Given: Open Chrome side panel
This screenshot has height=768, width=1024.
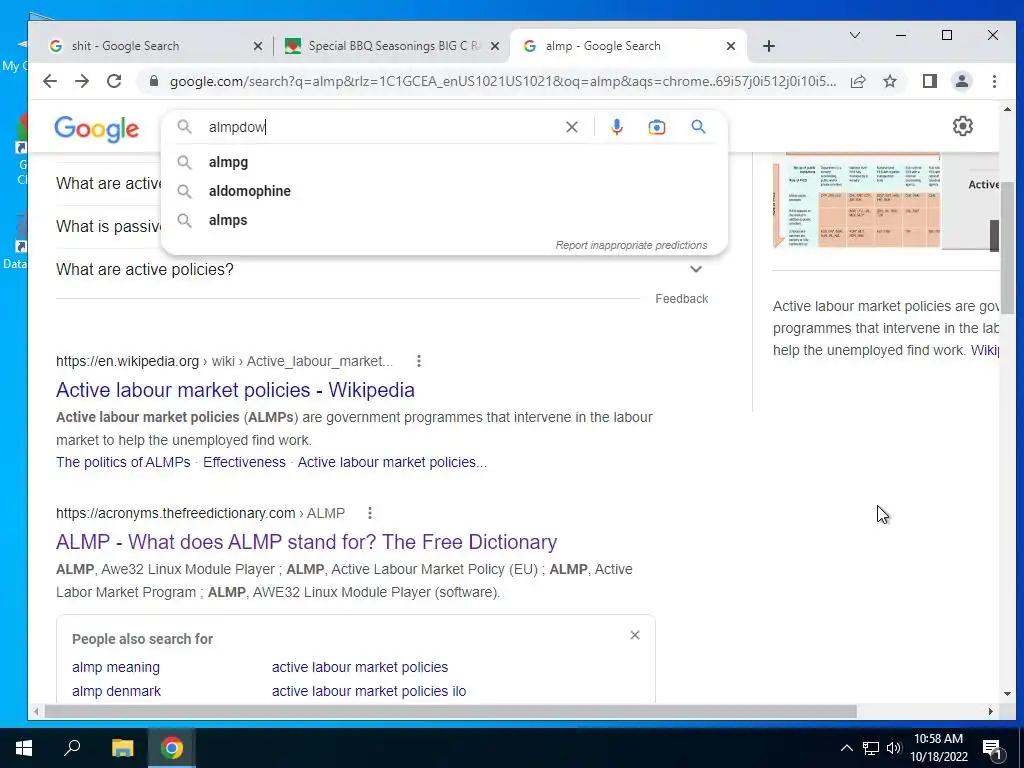Looking at the screenshot, I should point(930,81).
